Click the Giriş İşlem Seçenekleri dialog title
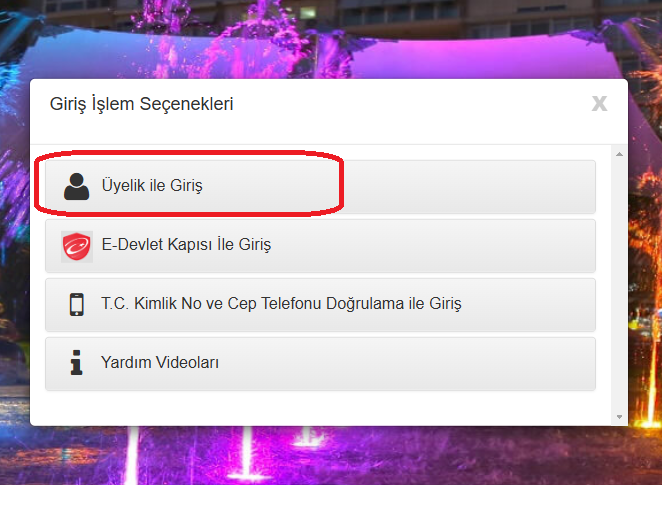 click(x=141, y=104)
